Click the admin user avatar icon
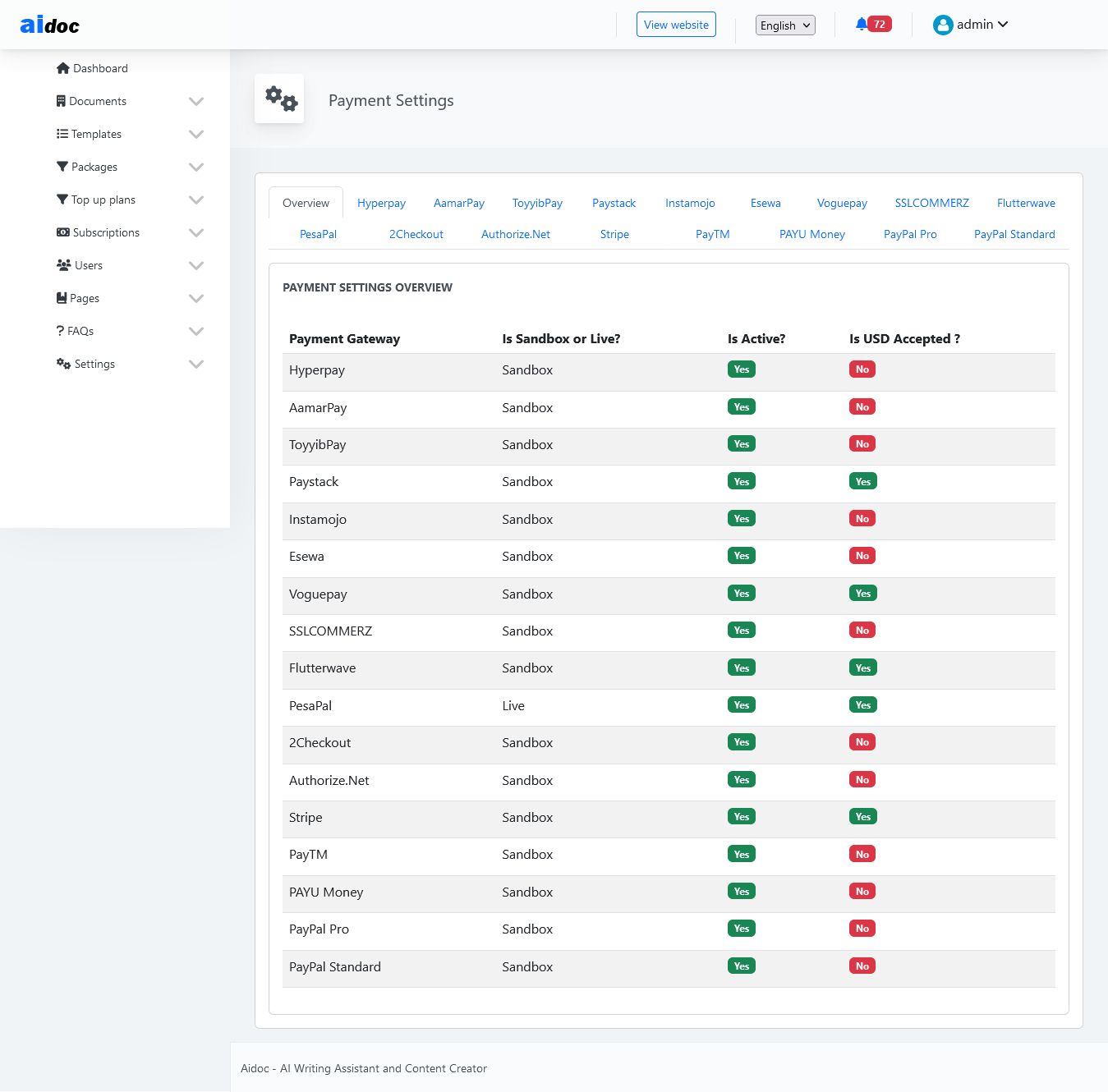 [943, 25]
